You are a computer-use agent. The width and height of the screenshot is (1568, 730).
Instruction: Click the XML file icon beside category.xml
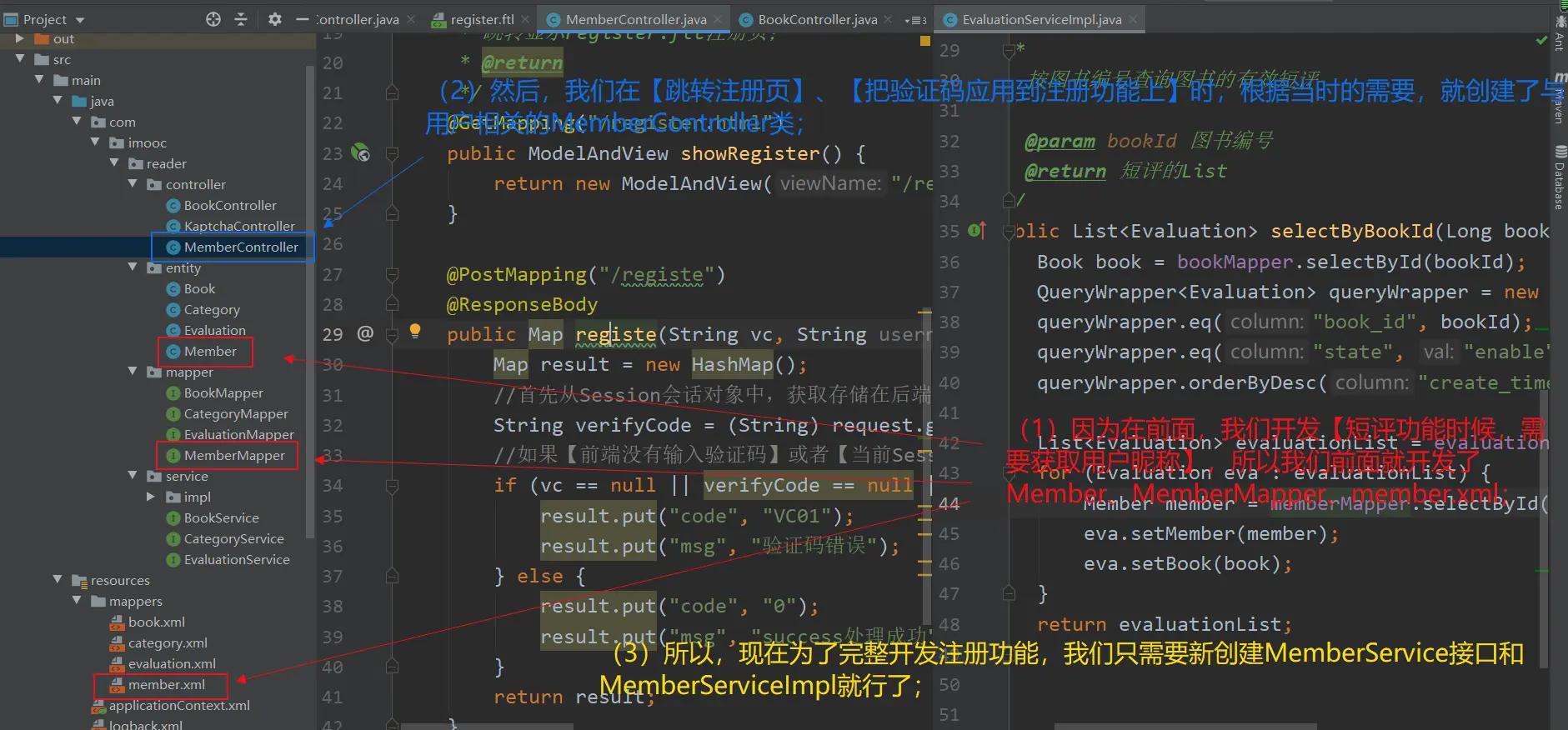pyautogui.click(x=118, y=643)
